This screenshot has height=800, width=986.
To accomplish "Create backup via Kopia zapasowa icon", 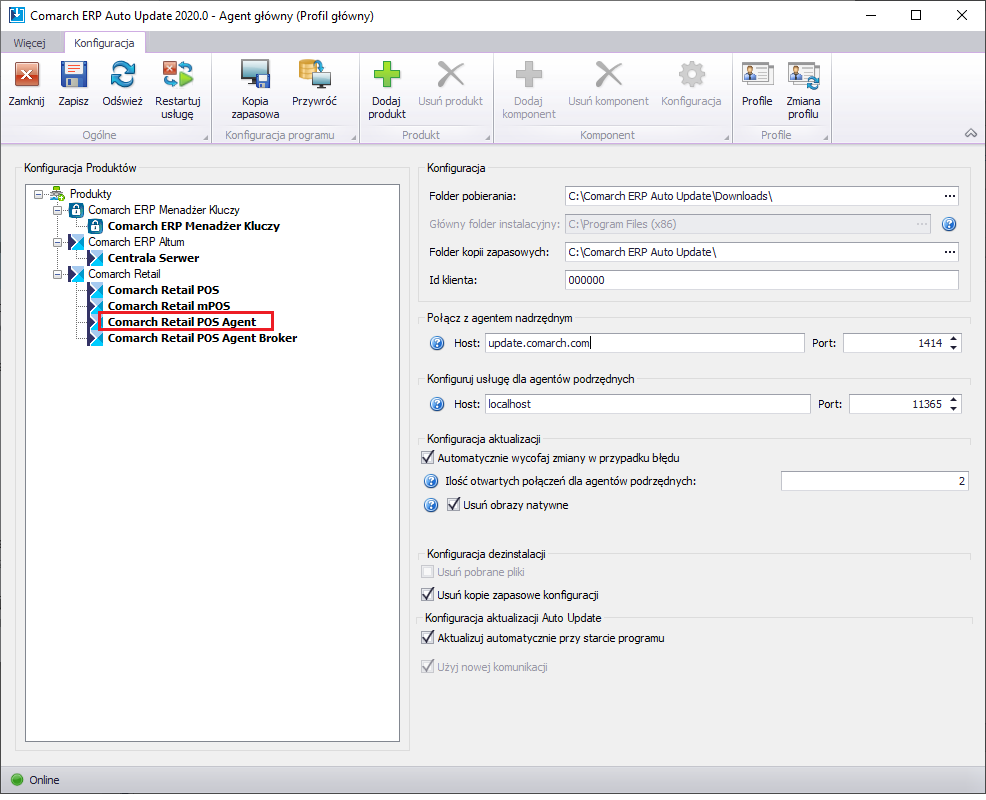I will 255,75.
